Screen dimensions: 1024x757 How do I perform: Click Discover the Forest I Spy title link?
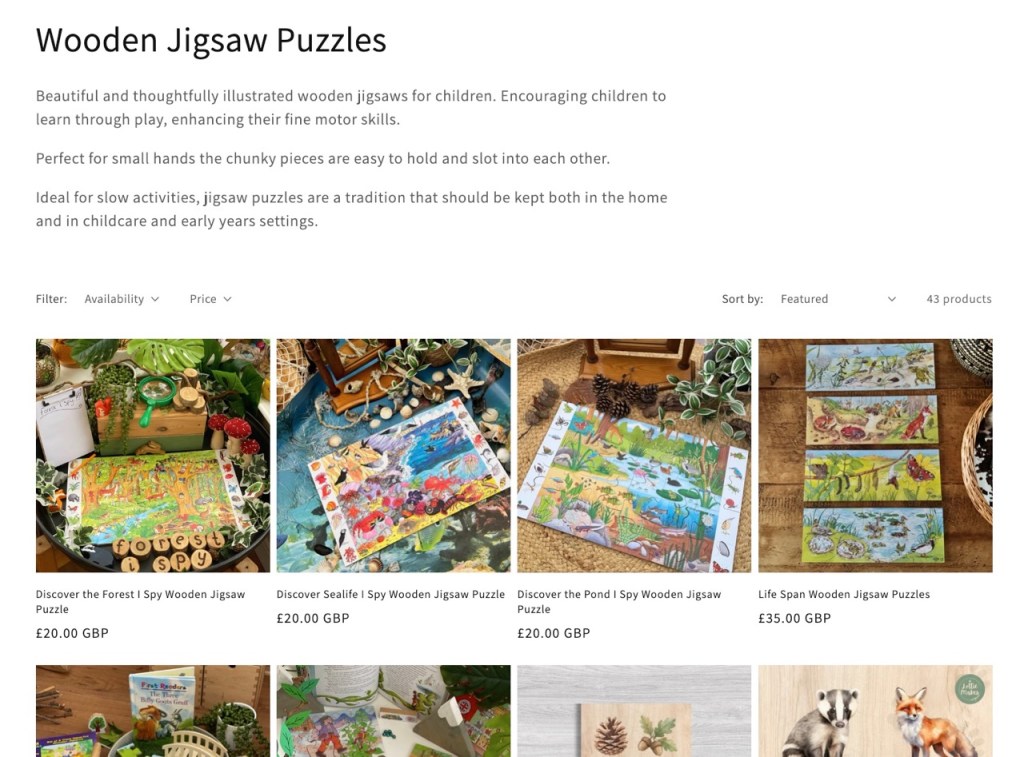(x=140, y=602)
